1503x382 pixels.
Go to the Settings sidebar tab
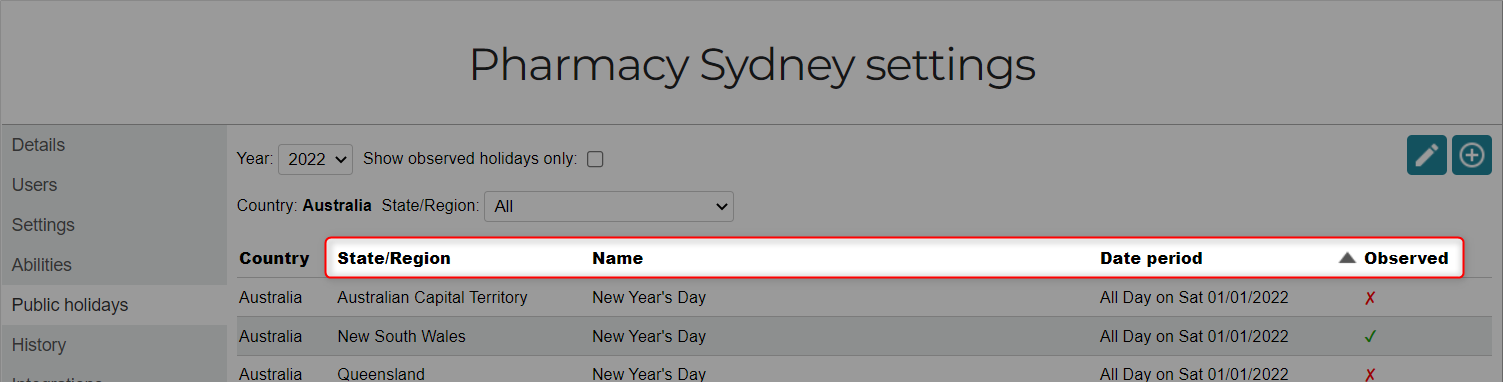click(114, 225)
